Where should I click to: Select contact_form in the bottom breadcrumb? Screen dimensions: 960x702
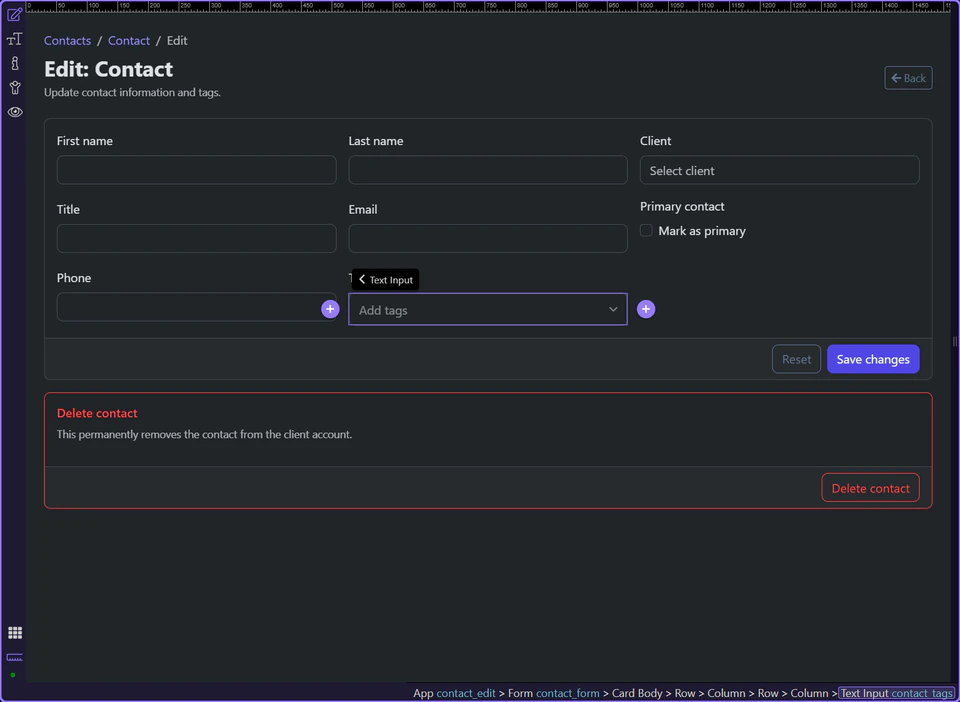pyautogui.click(x=567, y=693)
